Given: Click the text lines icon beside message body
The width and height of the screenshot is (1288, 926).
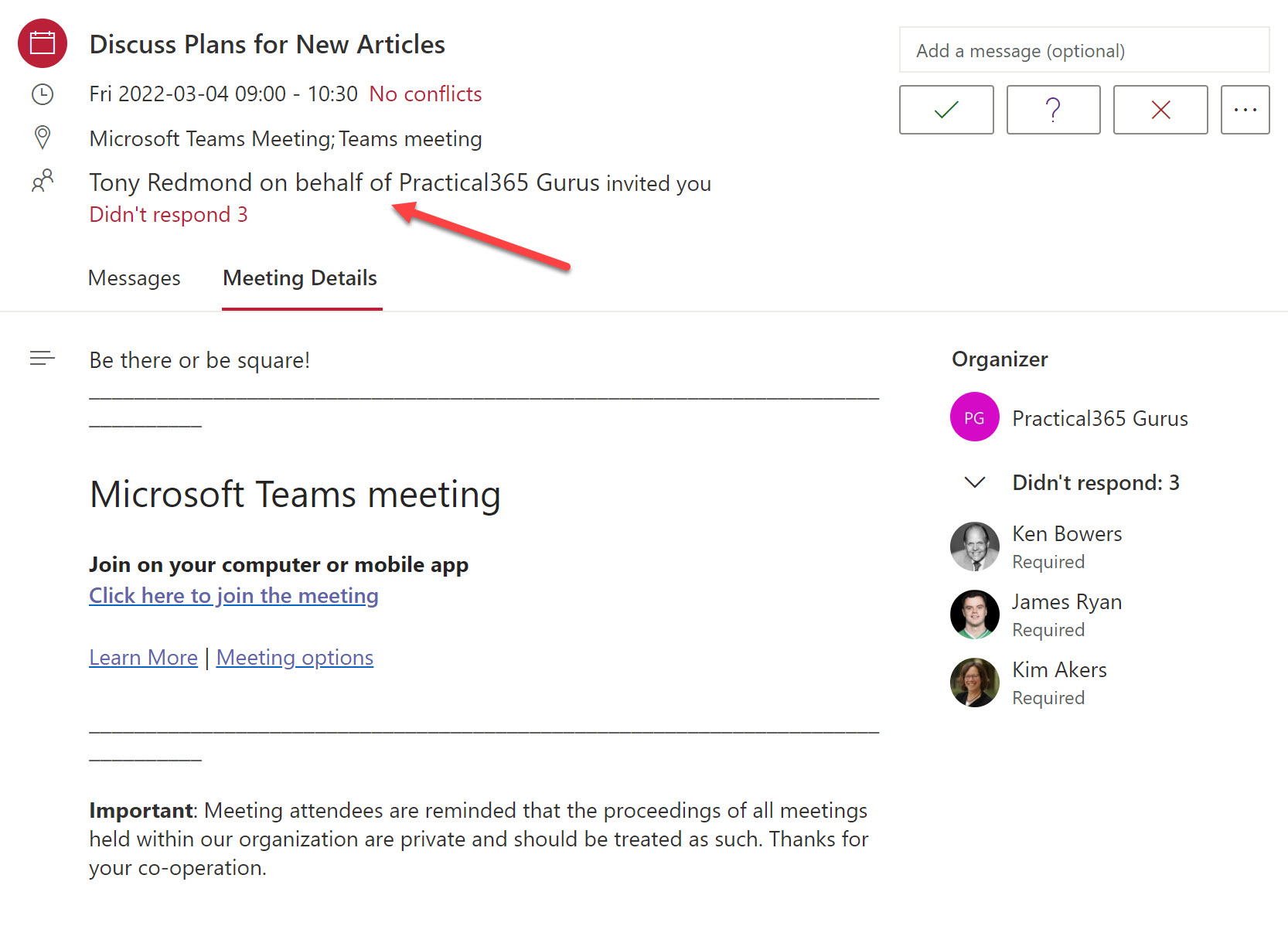Looking at the screenshot, I should (x=43, y=358).
